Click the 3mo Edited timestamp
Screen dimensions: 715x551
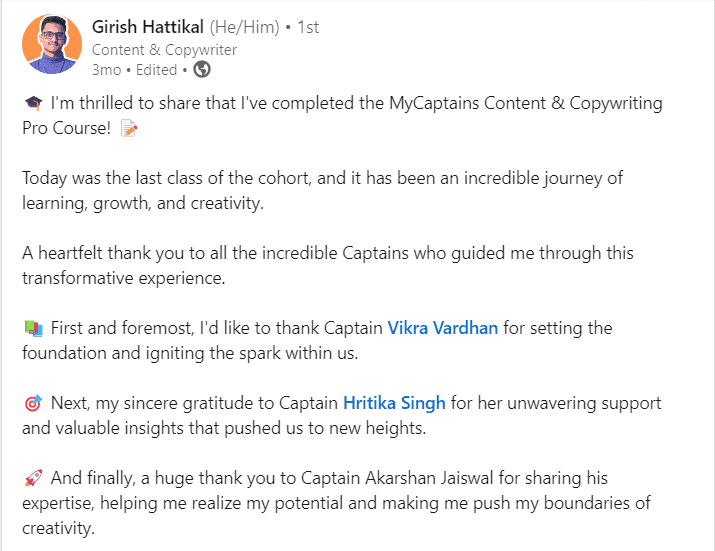pyautogui.click(x=135, y=70)
